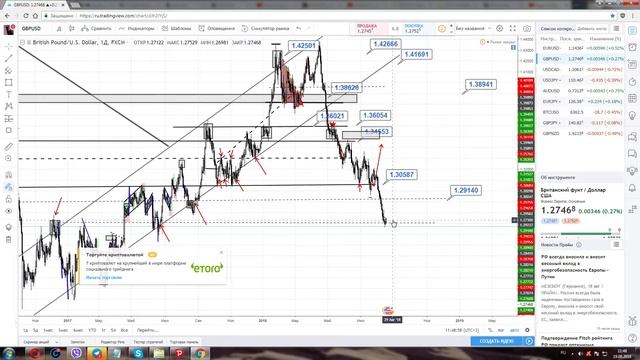The width and height of the screenshot is (640, 360).
Task: Open the ideas lightbulb icon in right sidebar
Action: tap(632, 116)
